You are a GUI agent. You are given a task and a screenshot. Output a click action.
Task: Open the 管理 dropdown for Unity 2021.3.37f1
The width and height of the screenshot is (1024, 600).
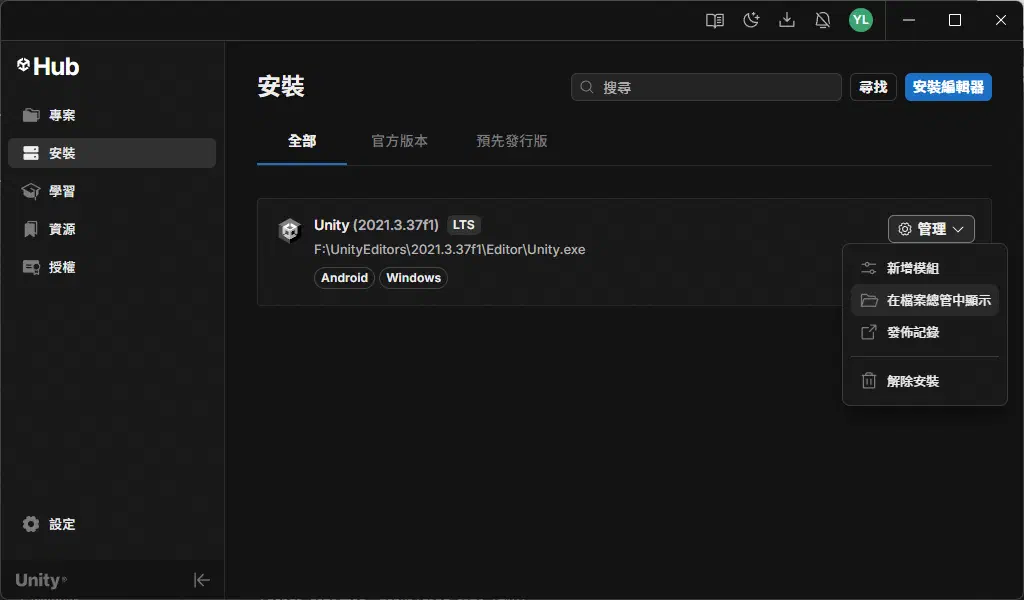tap(931, 229)
